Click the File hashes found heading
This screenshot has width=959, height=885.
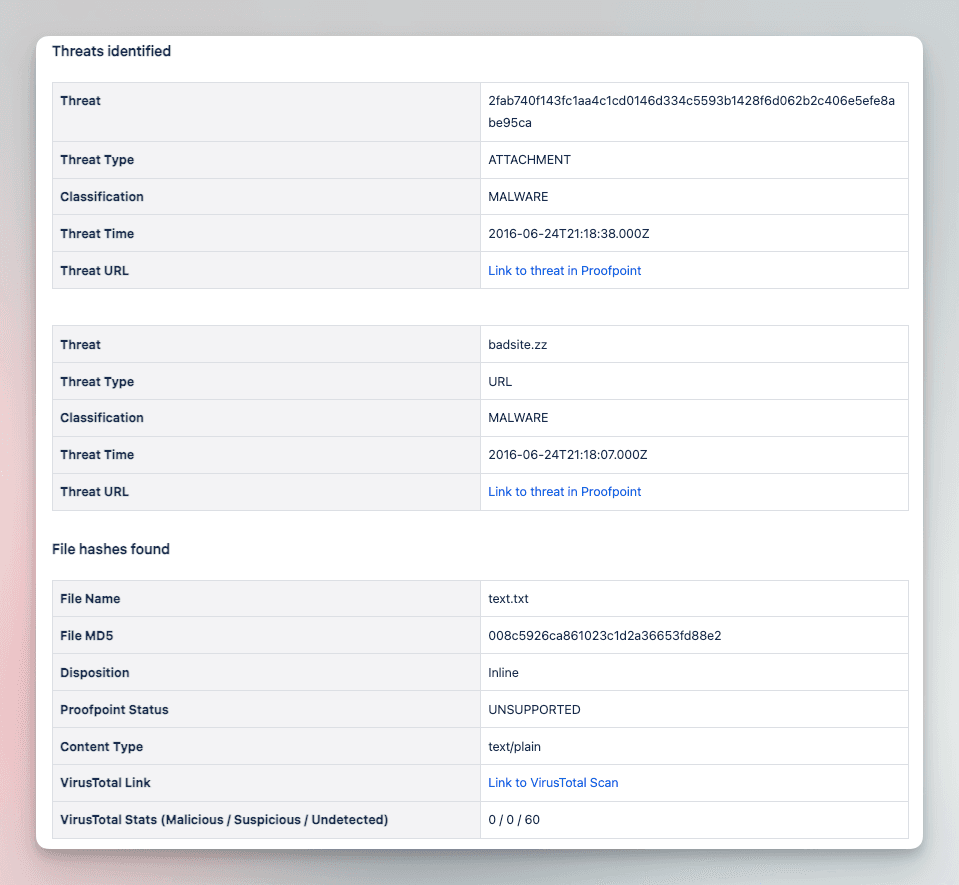111,549
